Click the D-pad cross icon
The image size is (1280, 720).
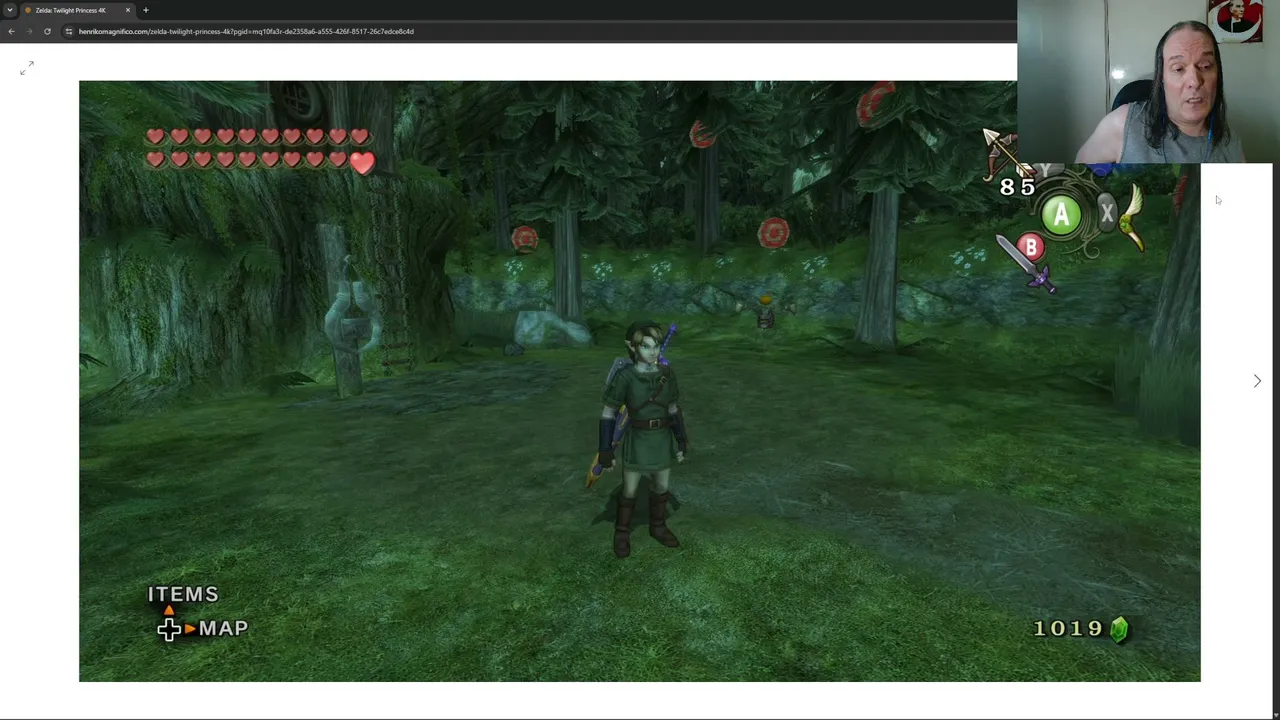point(169,629)
